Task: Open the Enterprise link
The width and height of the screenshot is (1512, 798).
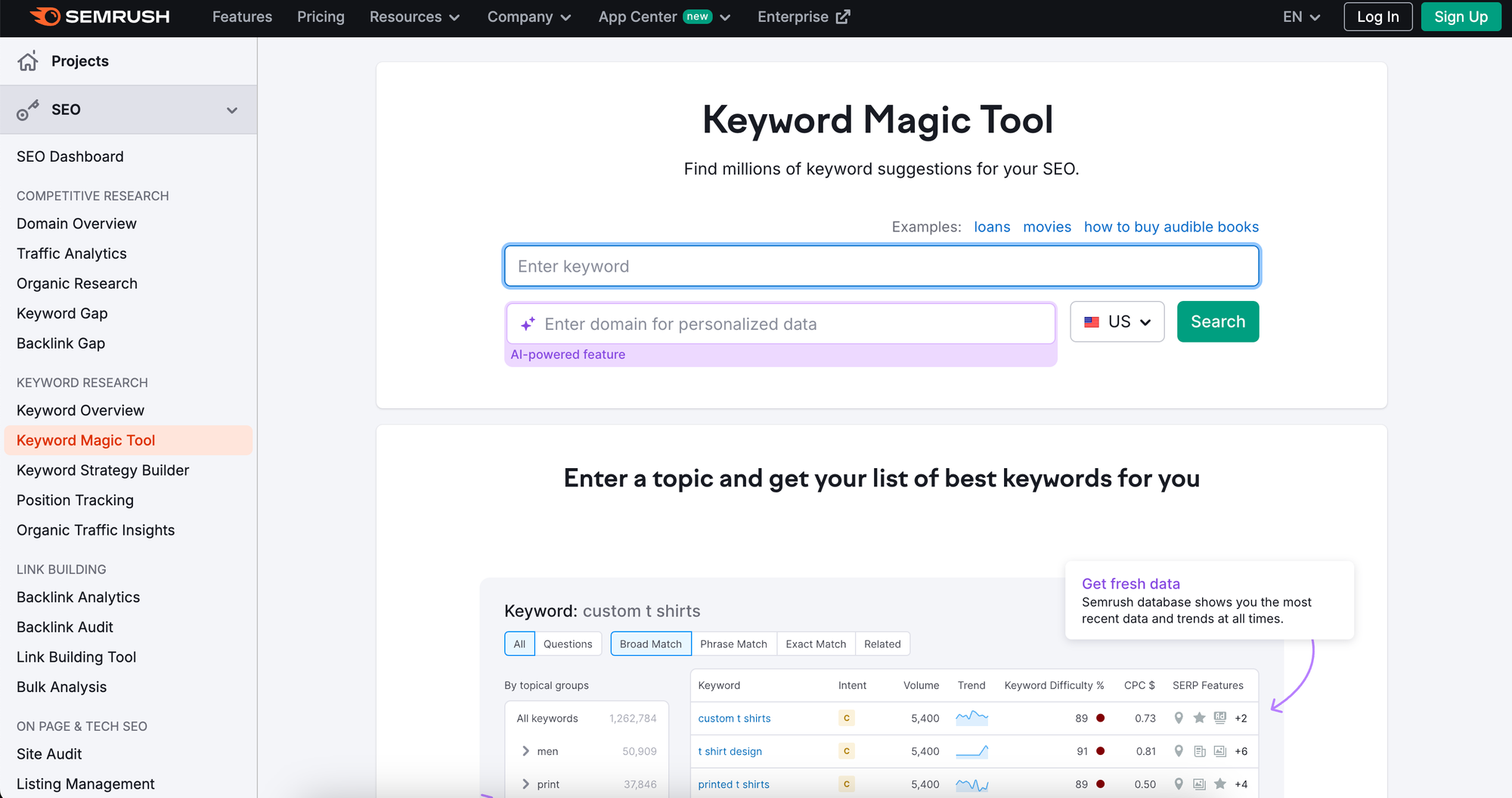Action: (x=804, y=17)
